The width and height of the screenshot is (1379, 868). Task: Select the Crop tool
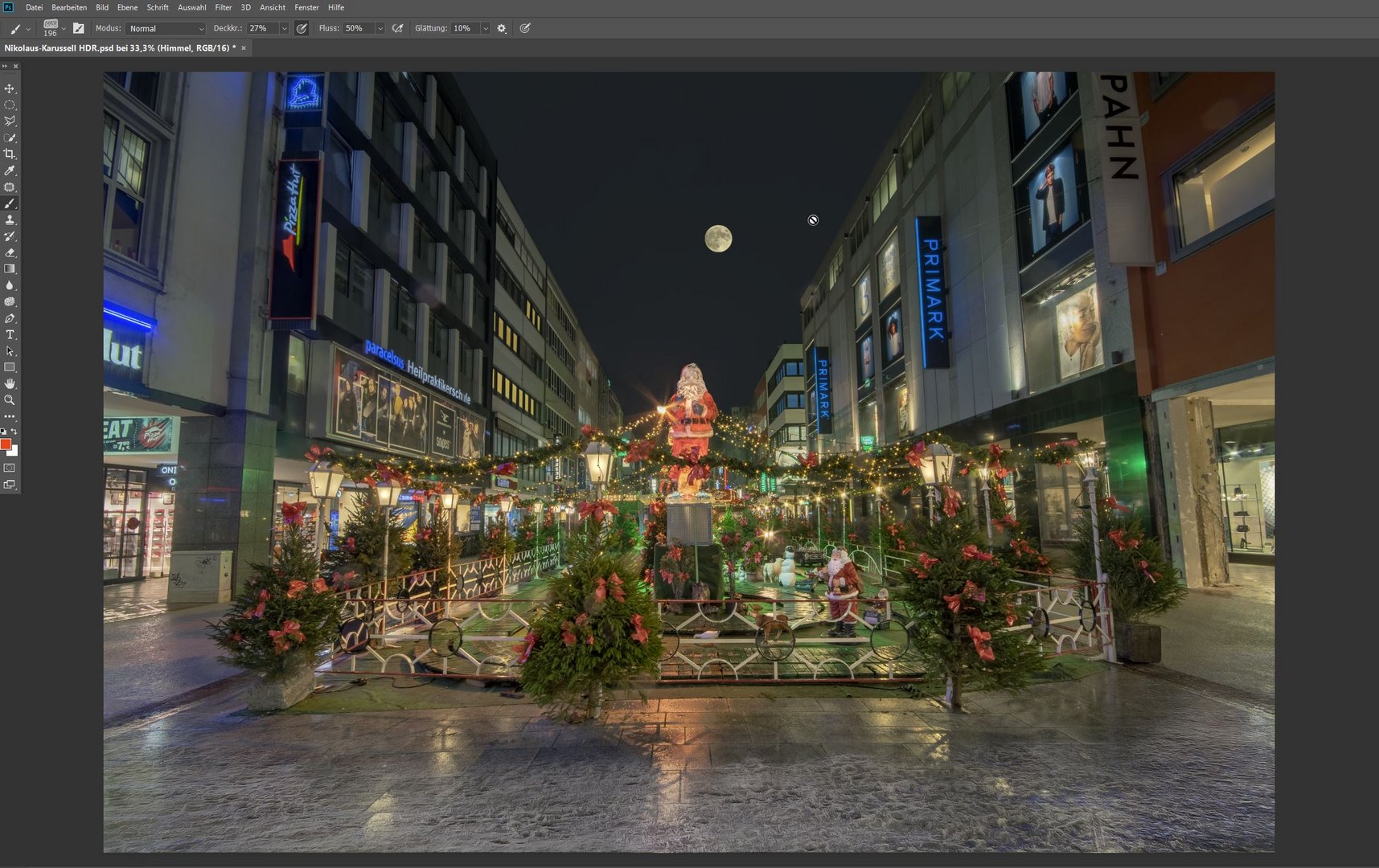[x=10, y=154]
